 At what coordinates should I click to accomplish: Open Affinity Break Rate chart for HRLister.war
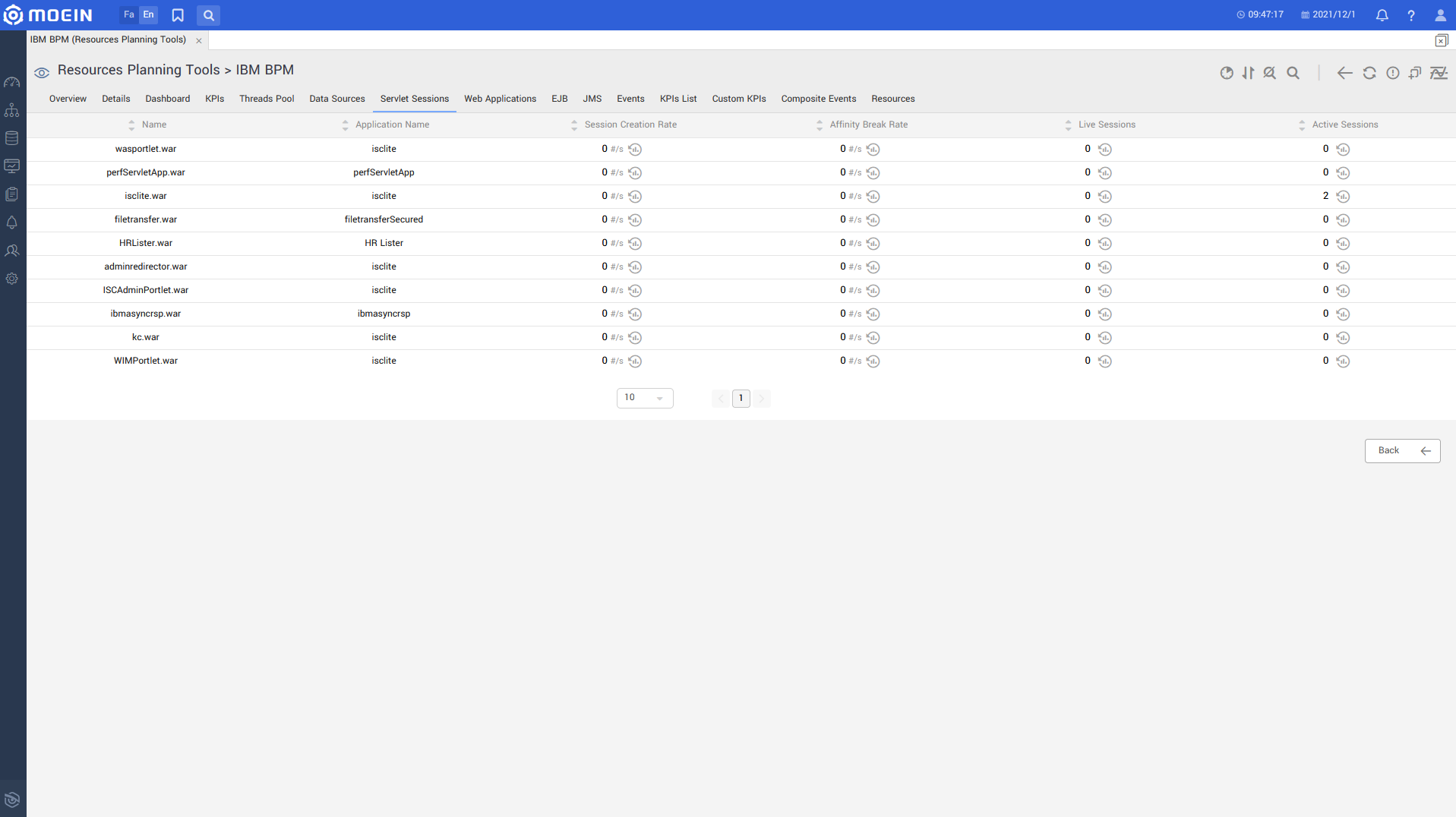873,244
